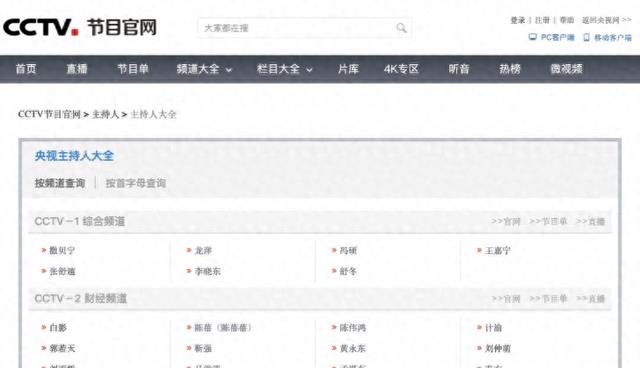Image resolution: width=640 pixels, height=368 pixels.
Task: Open host 王嘉宁's page
Action: tap(498, 251)
